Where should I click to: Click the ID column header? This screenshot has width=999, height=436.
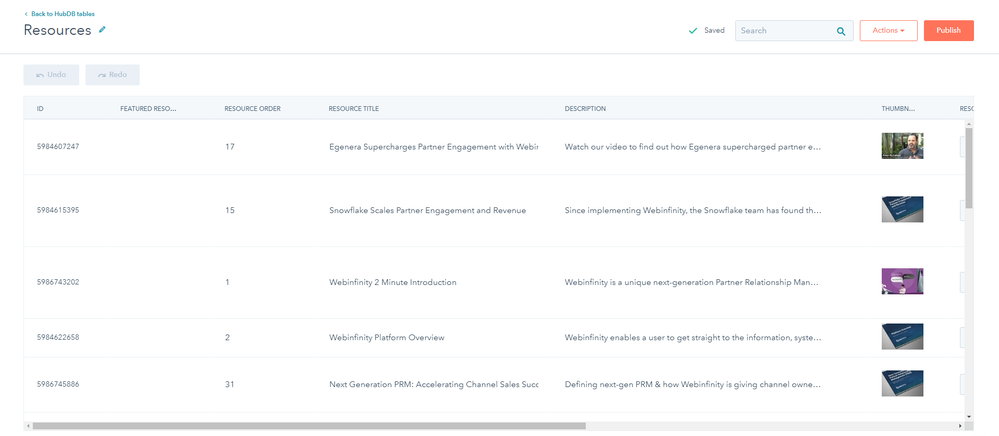tap(40, 108)
